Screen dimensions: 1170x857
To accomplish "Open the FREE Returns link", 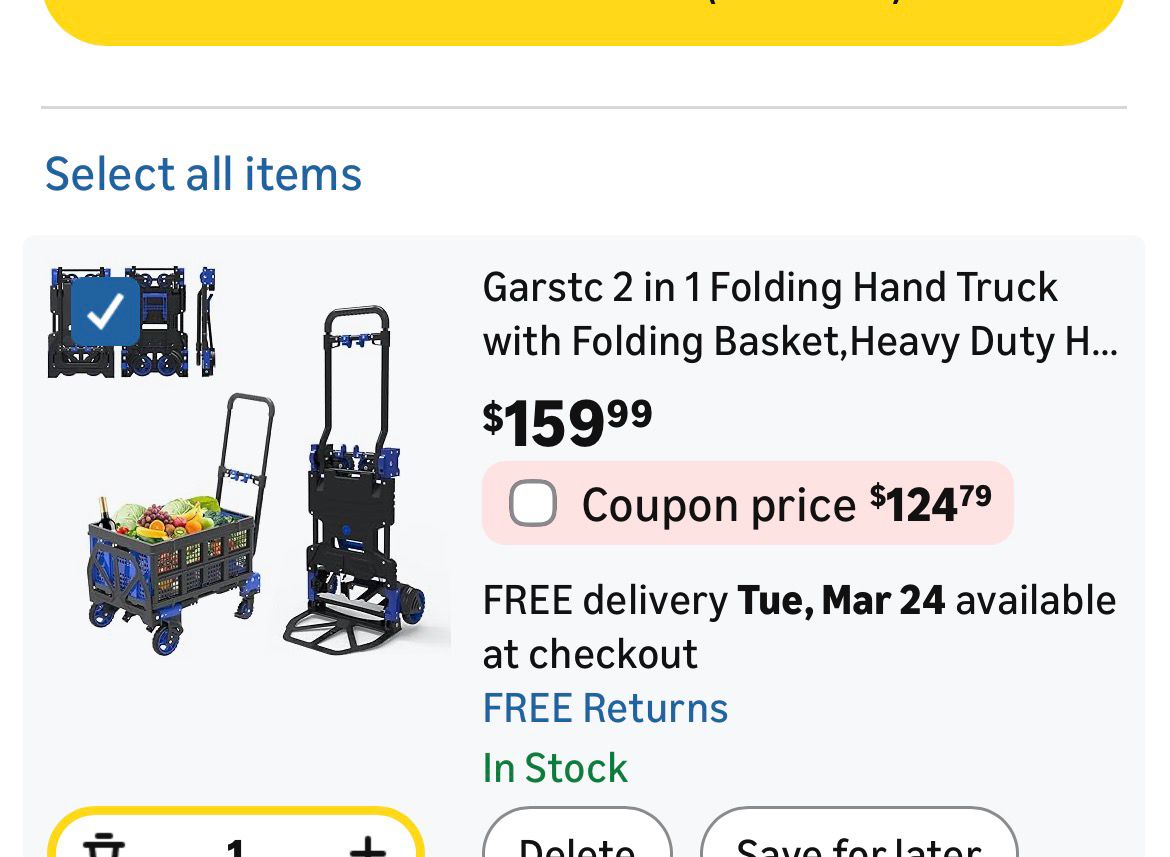I will [x=605, y=708].
